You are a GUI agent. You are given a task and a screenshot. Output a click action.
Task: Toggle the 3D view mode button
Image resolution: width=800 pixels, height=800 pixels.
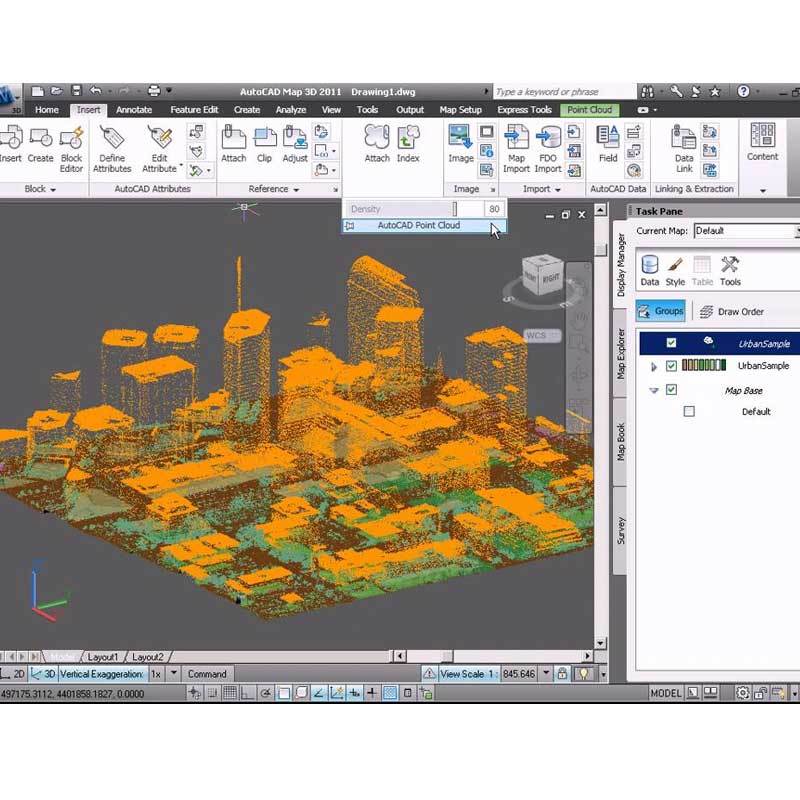(43, 674)
